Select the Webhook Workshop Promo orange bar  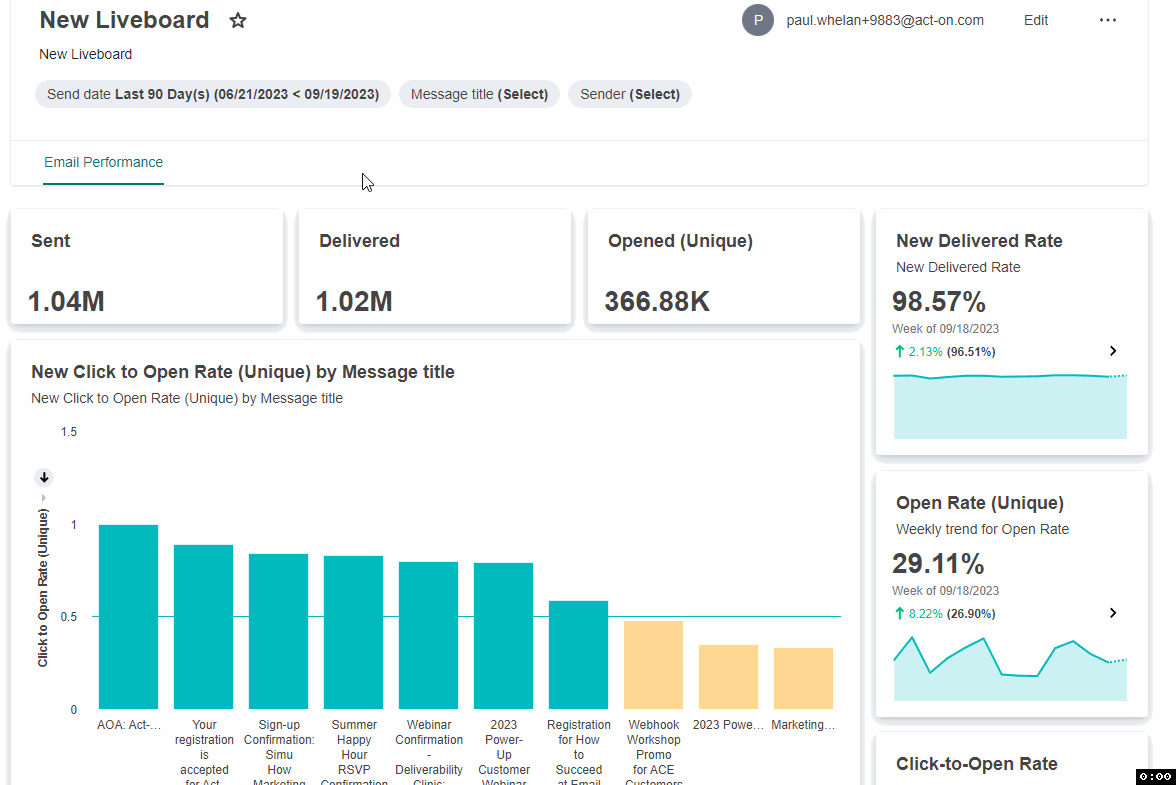[653, 665]
